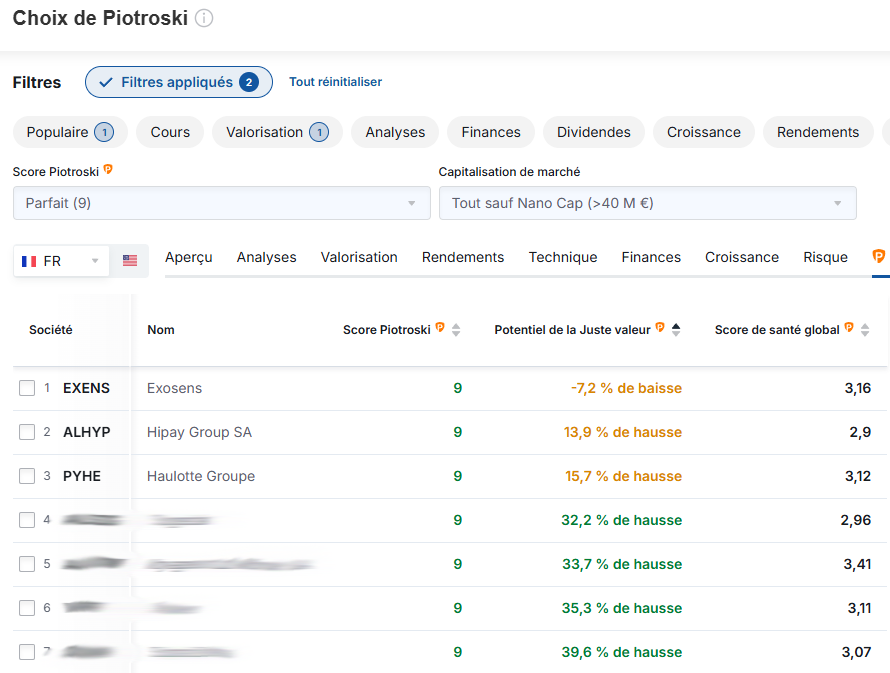Click the 13,9 % de hausse value
The image size is (890, 673).
tap(623, 432)
